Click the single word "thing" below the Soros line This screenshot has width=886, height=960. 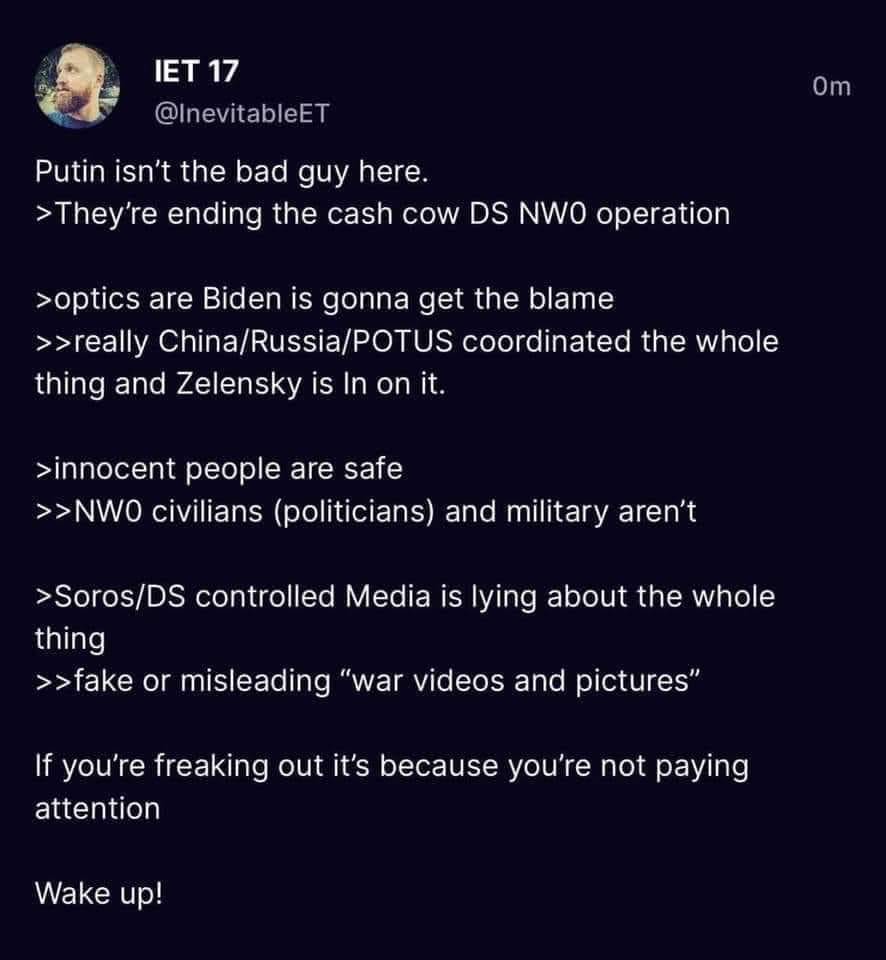70,639
